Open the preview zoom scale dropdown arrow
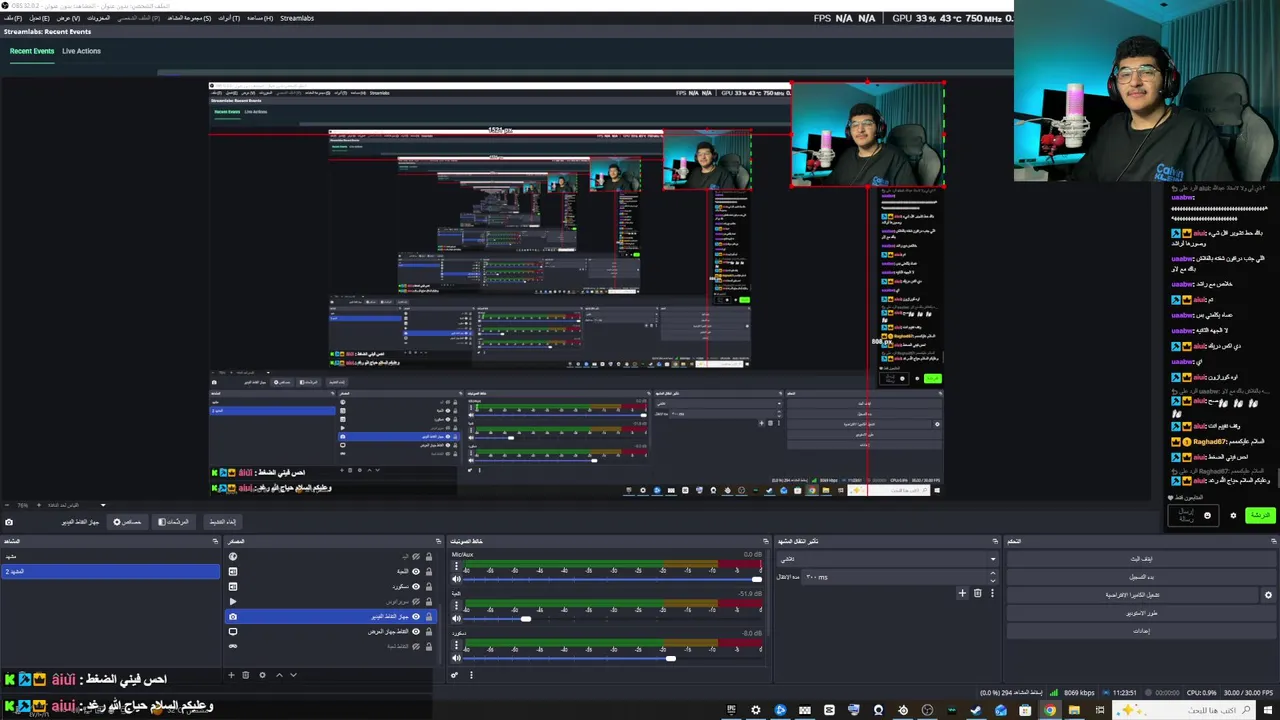This screenshot has width=1280, height=720. tap(102, 505)
